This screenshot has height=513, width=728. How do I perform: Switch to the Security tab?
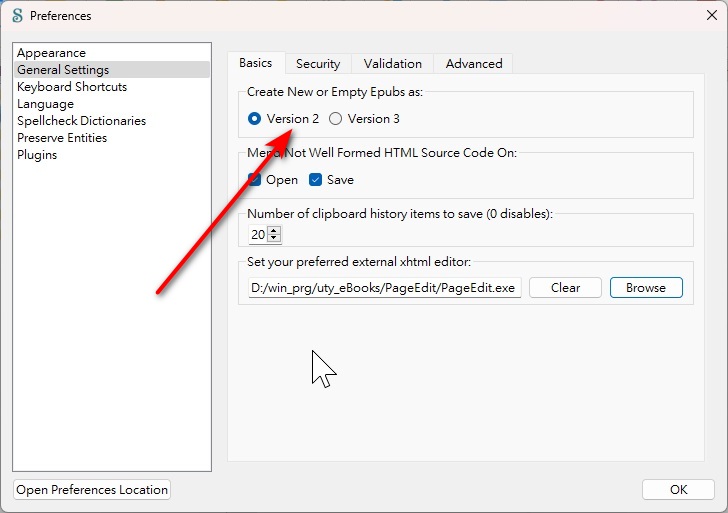click(318, 63)
